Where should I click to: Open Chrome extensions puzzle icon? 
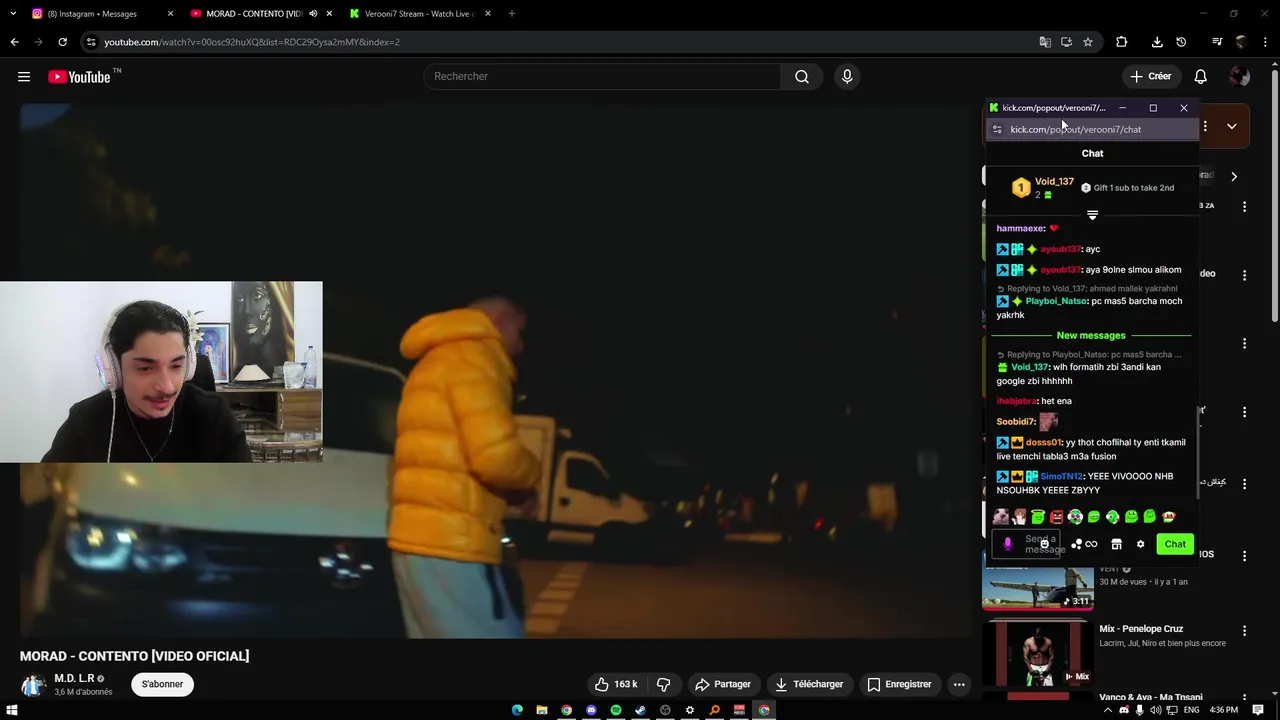pos(1122,42)
